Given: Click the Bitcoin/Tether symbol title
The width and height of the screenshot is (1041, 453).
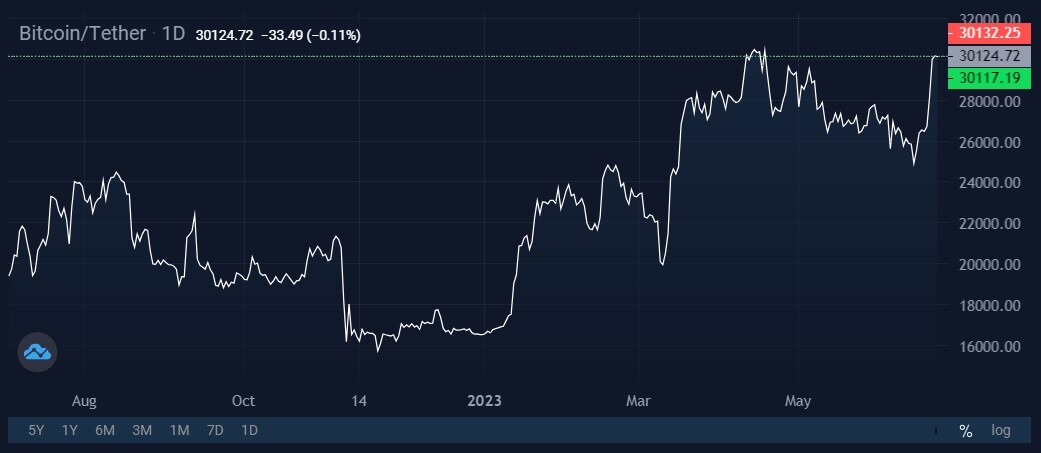Looking at the screenshot, I should 82,34.
